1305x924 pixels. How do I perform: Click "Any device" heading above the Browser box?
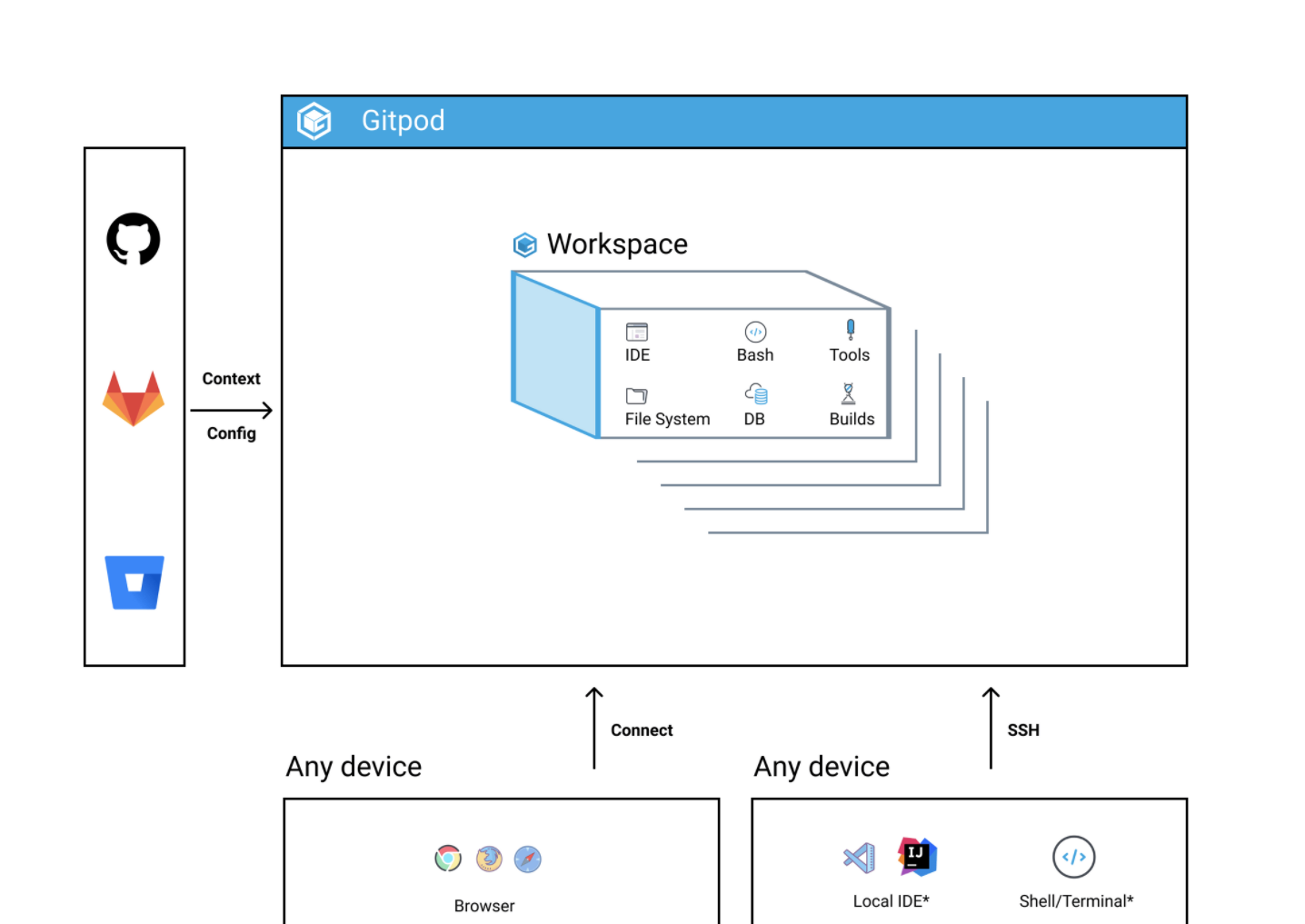(x=354, y=768)
